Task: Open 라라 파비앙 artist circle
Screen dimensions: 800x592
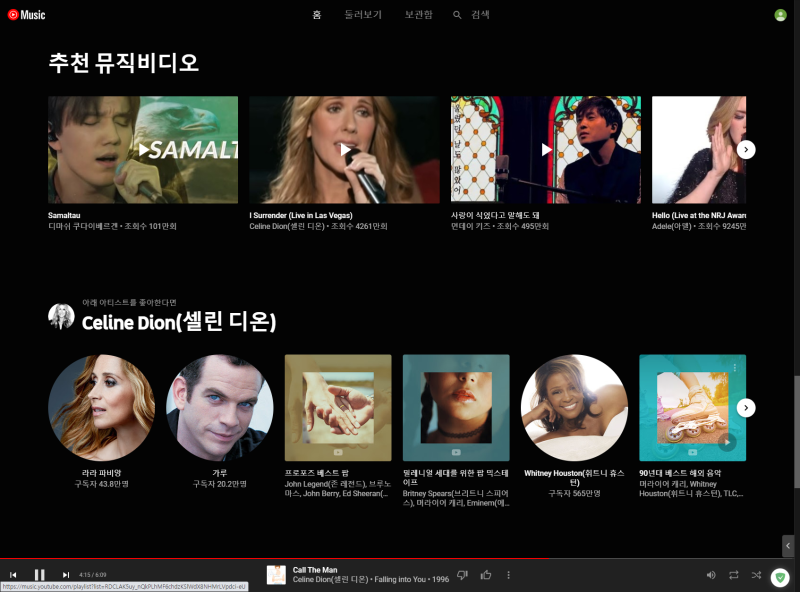Action: click(102, 408)
